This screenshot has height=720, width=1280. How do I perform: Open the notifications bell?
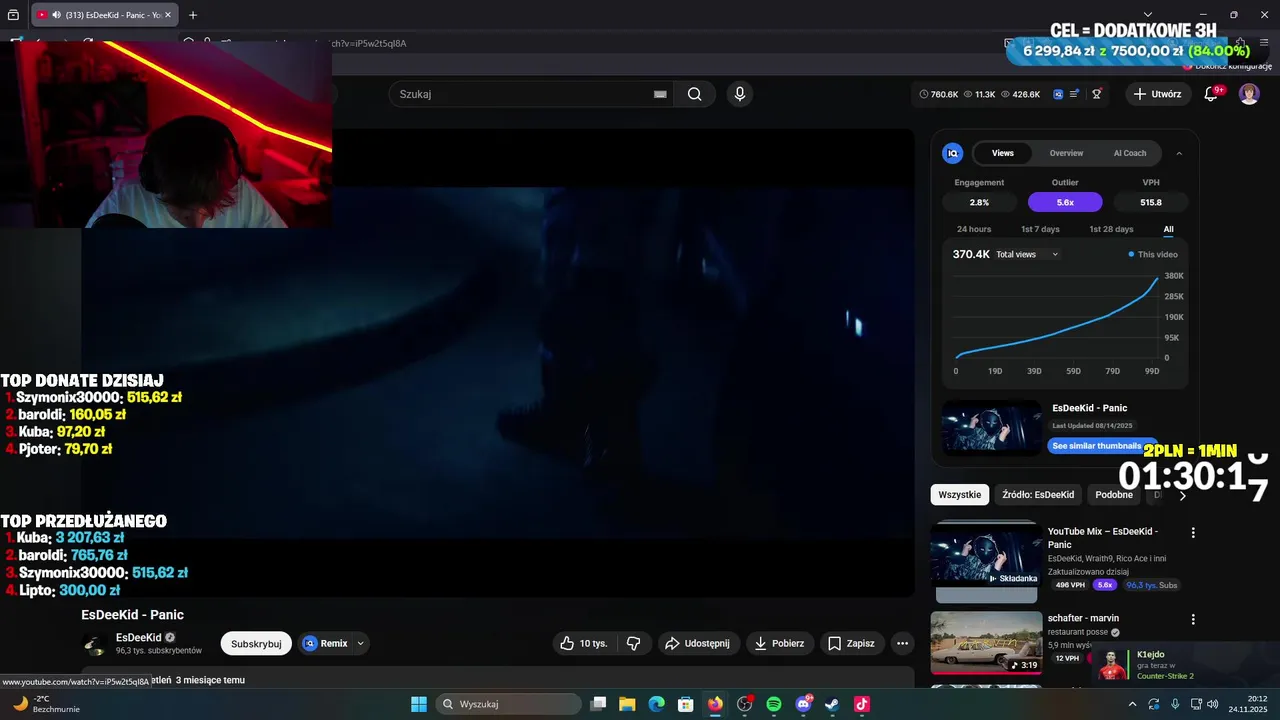[1211, 94]
